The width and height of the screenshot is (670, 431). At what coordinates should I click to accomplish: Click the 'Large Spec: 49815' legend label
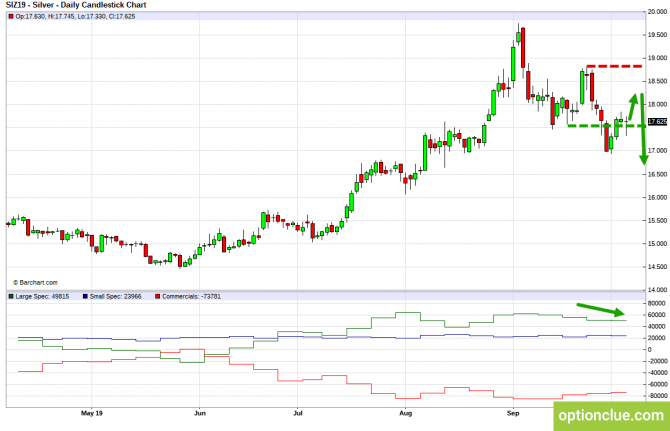click(42, 296)
